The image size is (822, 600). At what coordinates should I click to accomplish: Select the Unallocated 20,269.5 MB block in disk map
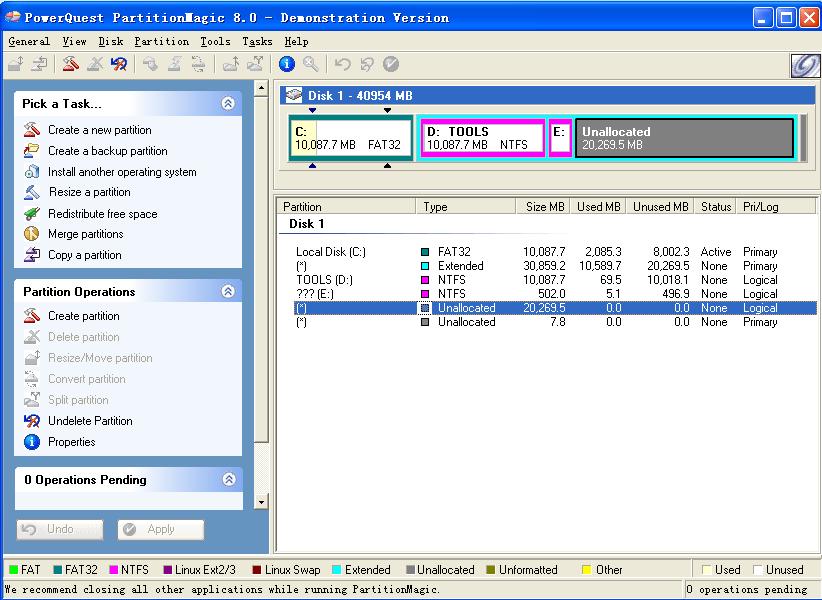point(685,138)
